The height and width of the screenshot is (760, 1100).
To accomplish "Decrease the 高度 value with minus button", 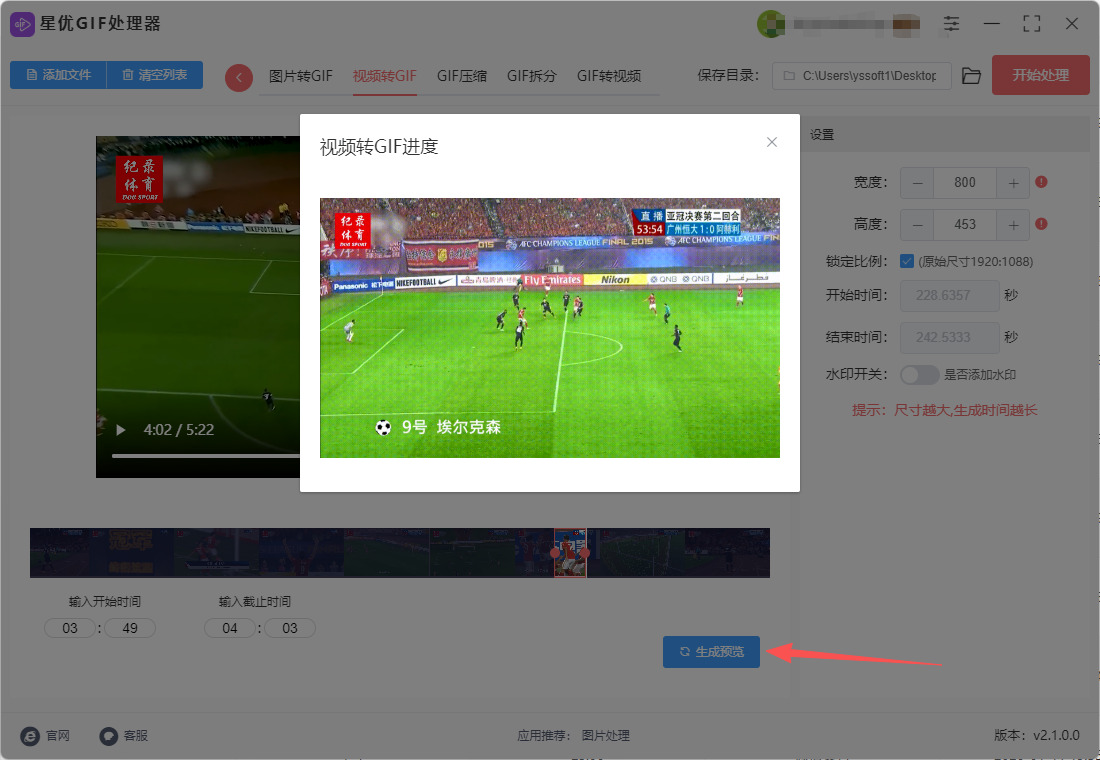I will [x=918, y=225].
